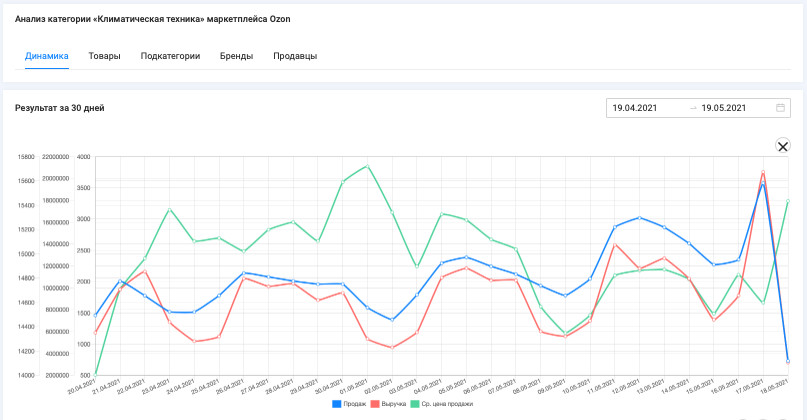This screenshot has width=807, height=420.
Task: Close the chart with the X icon
Action: coord(783,146)
